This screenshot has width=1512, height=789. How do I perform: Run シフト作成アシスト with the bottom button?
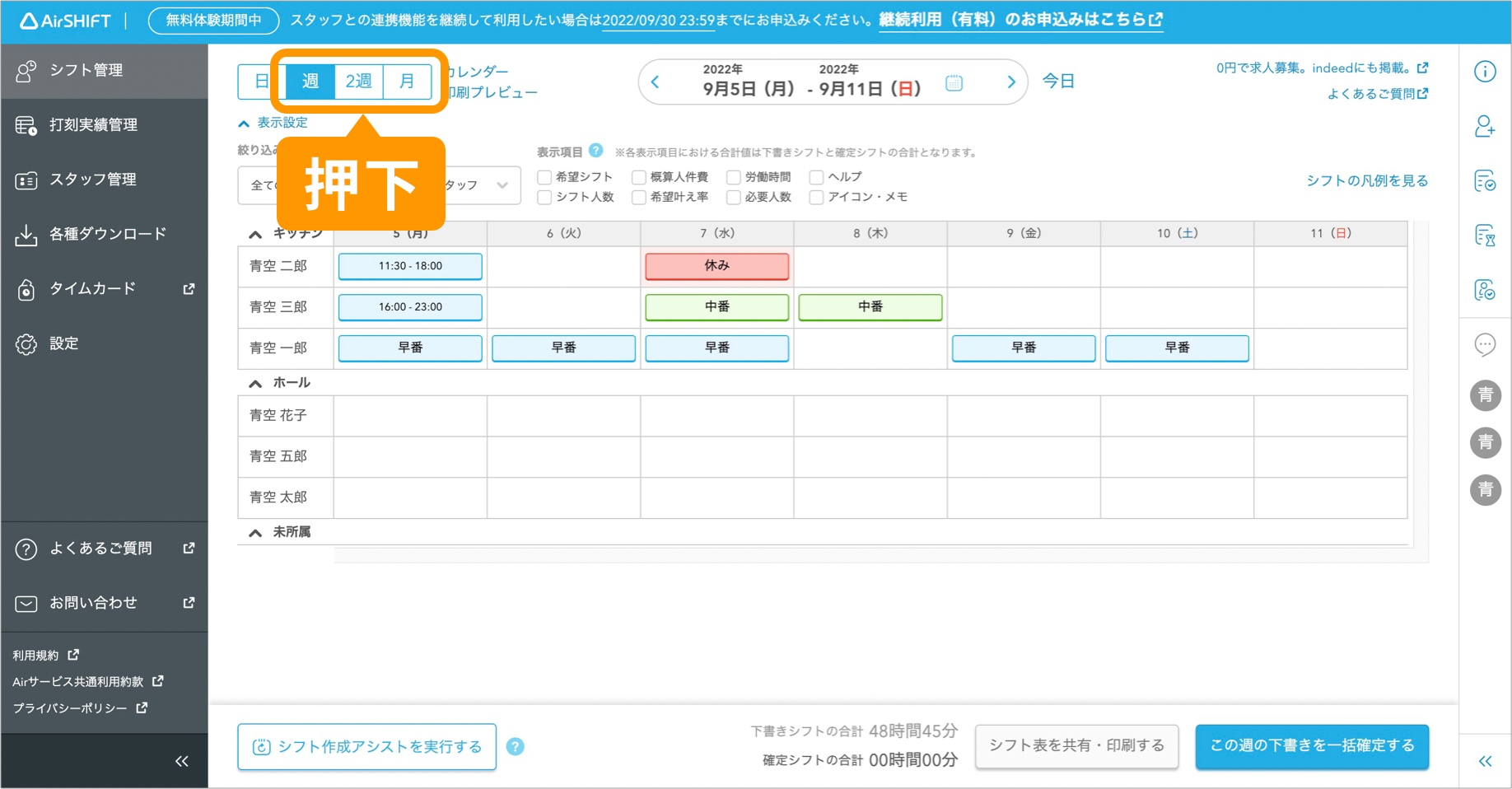[x=366, y=745]
